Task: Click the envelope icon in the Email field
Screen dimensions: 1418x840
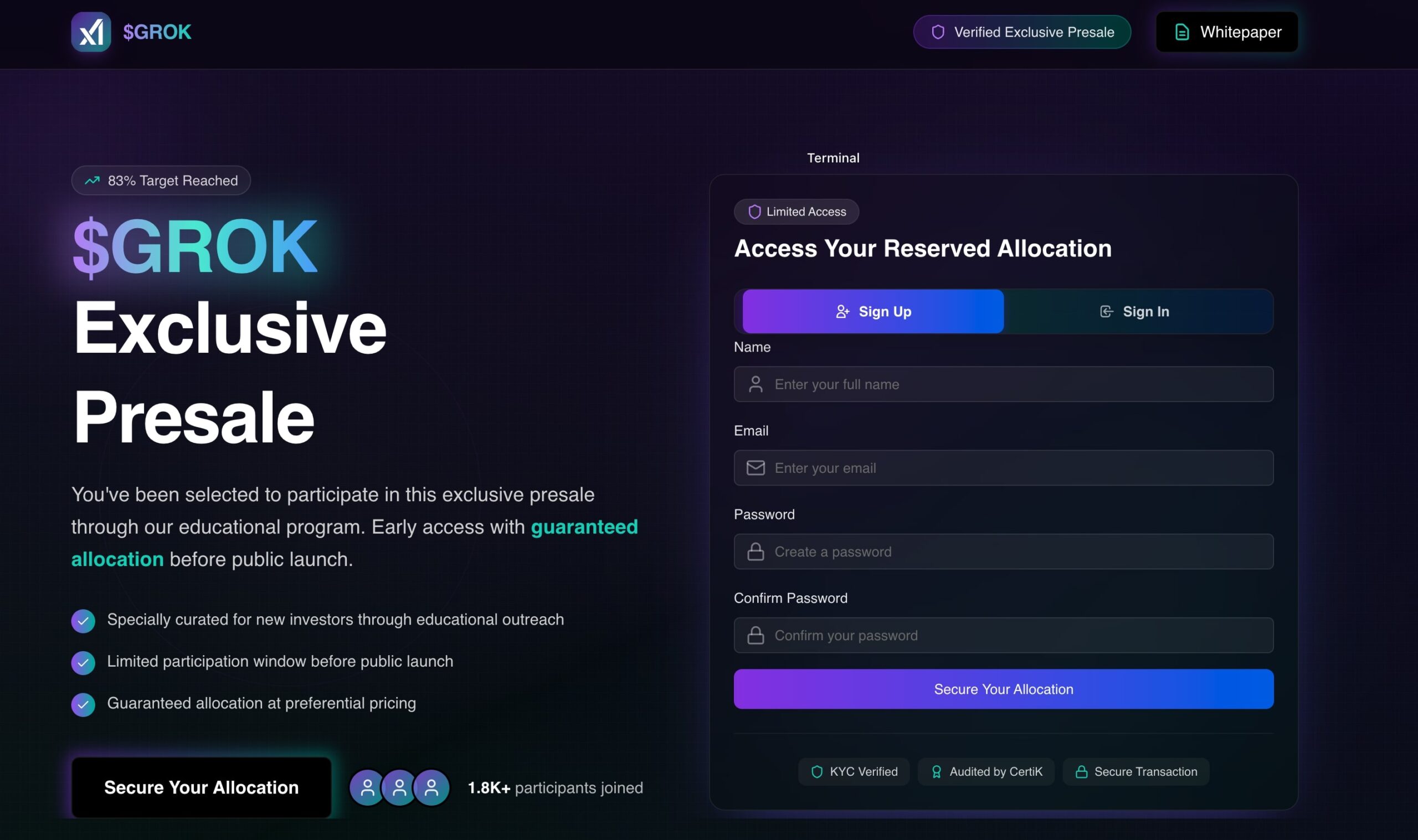Action: pos(755,468)
